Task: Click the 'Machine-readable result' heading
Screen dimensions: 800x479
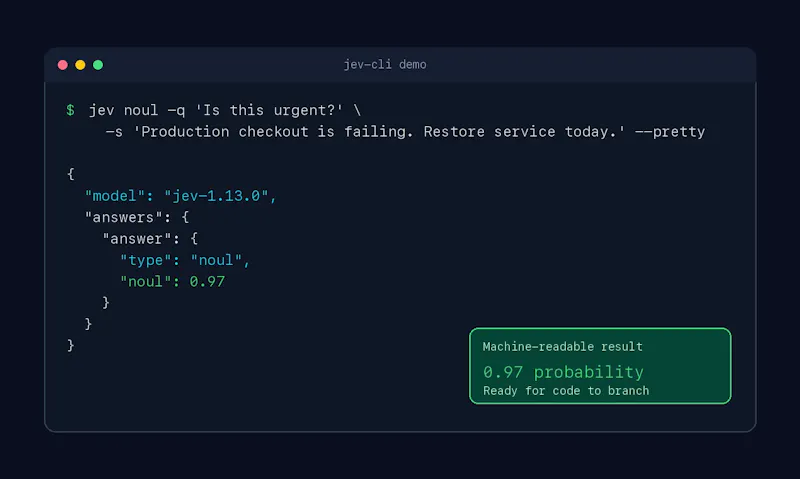Action: (562, 347)
